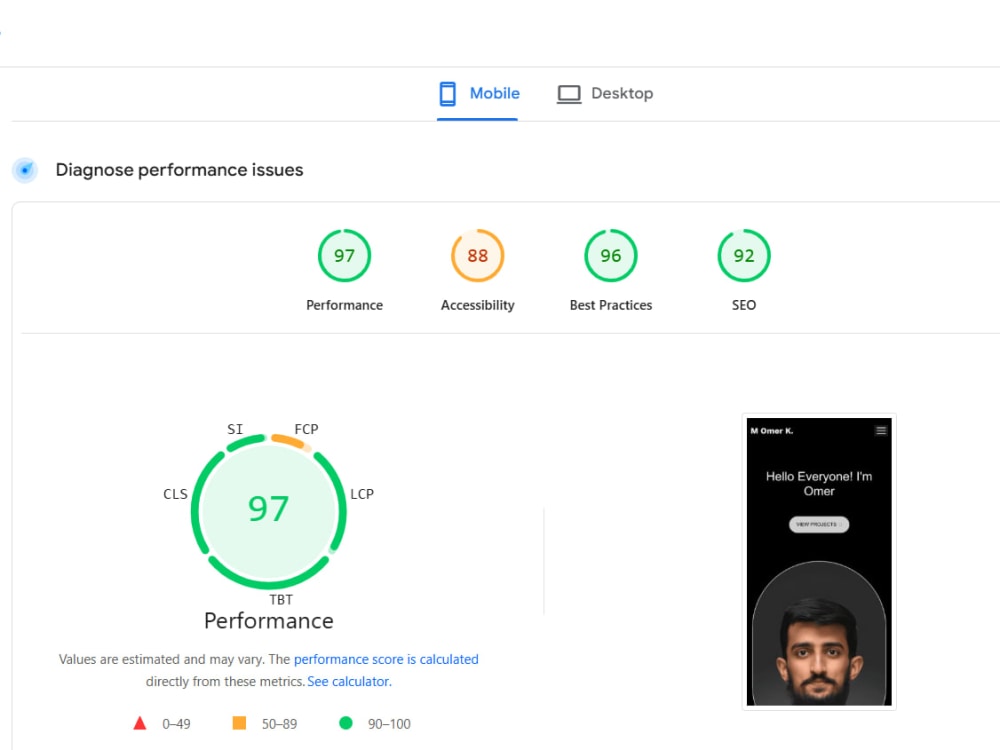
Task: Click the red triangle 0–49 legend icon
Action: 140,723
